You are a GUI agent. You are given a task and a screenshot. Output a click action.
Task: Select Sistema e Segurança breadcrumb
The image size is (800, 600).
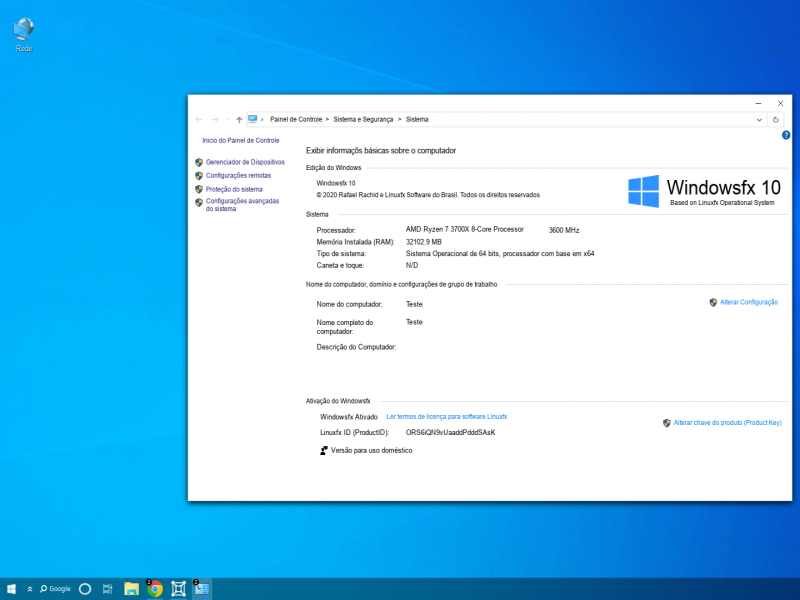(364, 119)
